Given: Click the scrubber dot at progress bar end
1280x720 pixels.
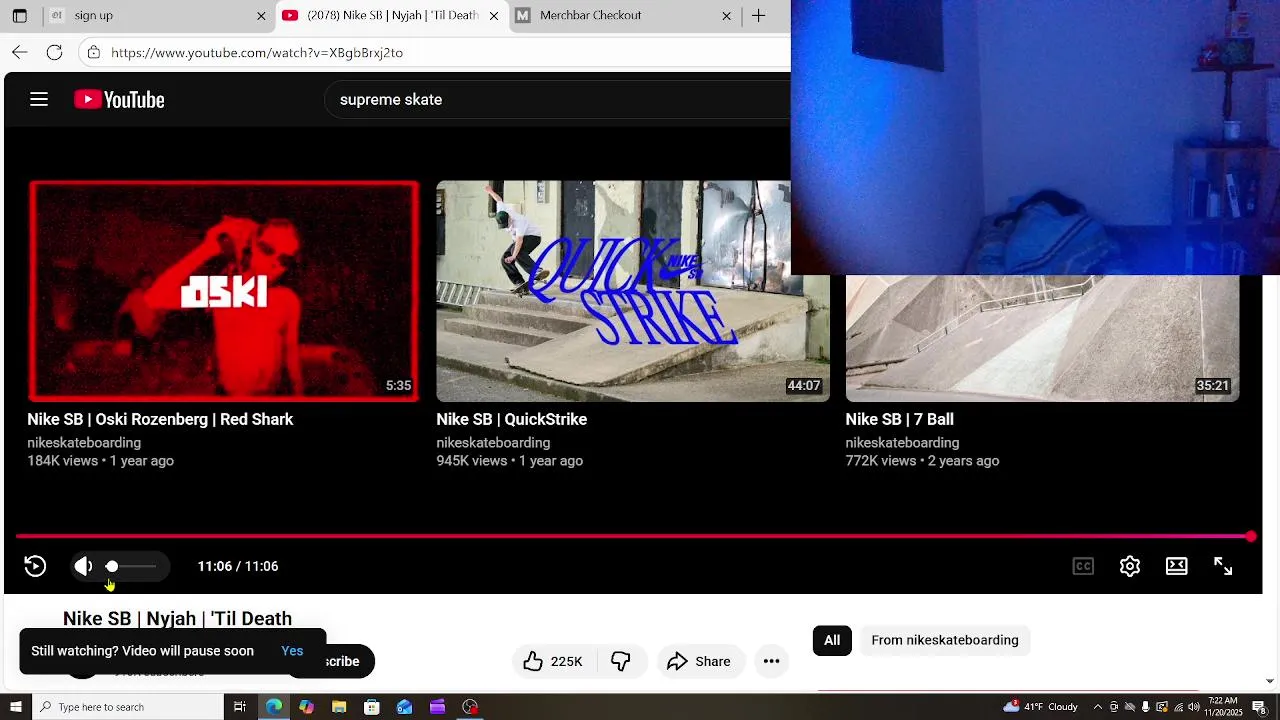Looking at the screenshot, I should [1251, 537].
